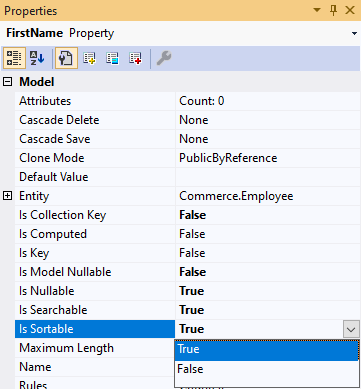The height and width of the screenshot is (389, 361).
Task: Open the Is Sortable value dropdown arrow
Action: pos(351,329)
